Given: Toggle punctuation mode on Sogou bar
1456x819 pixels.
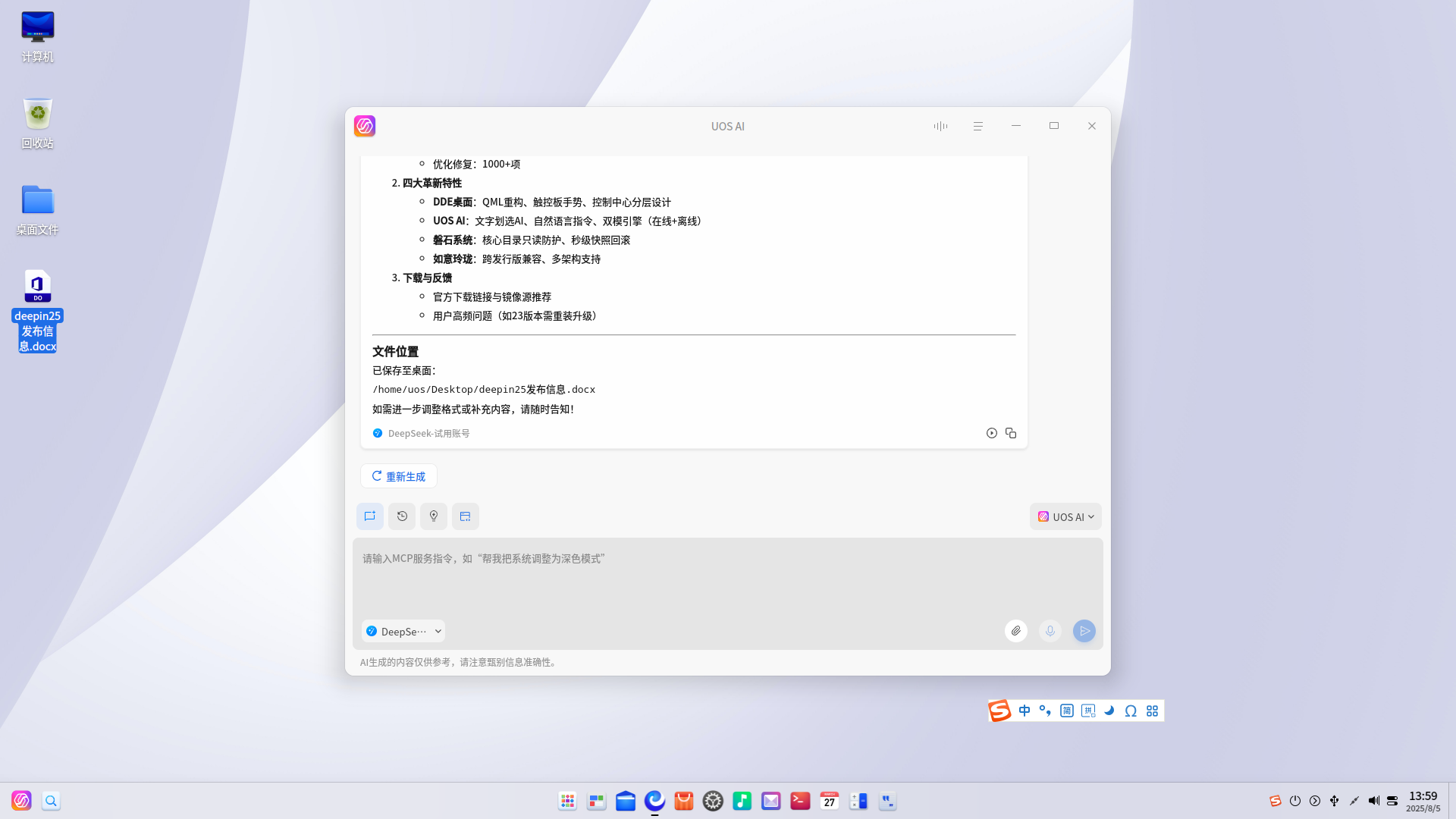Looking at the screenshot, I should [1045, 711].
